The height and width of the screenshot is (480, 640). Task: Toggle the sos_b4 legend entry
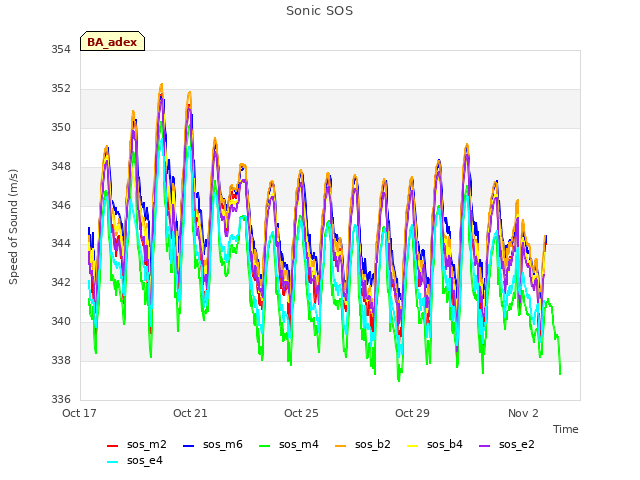(435, 444)
